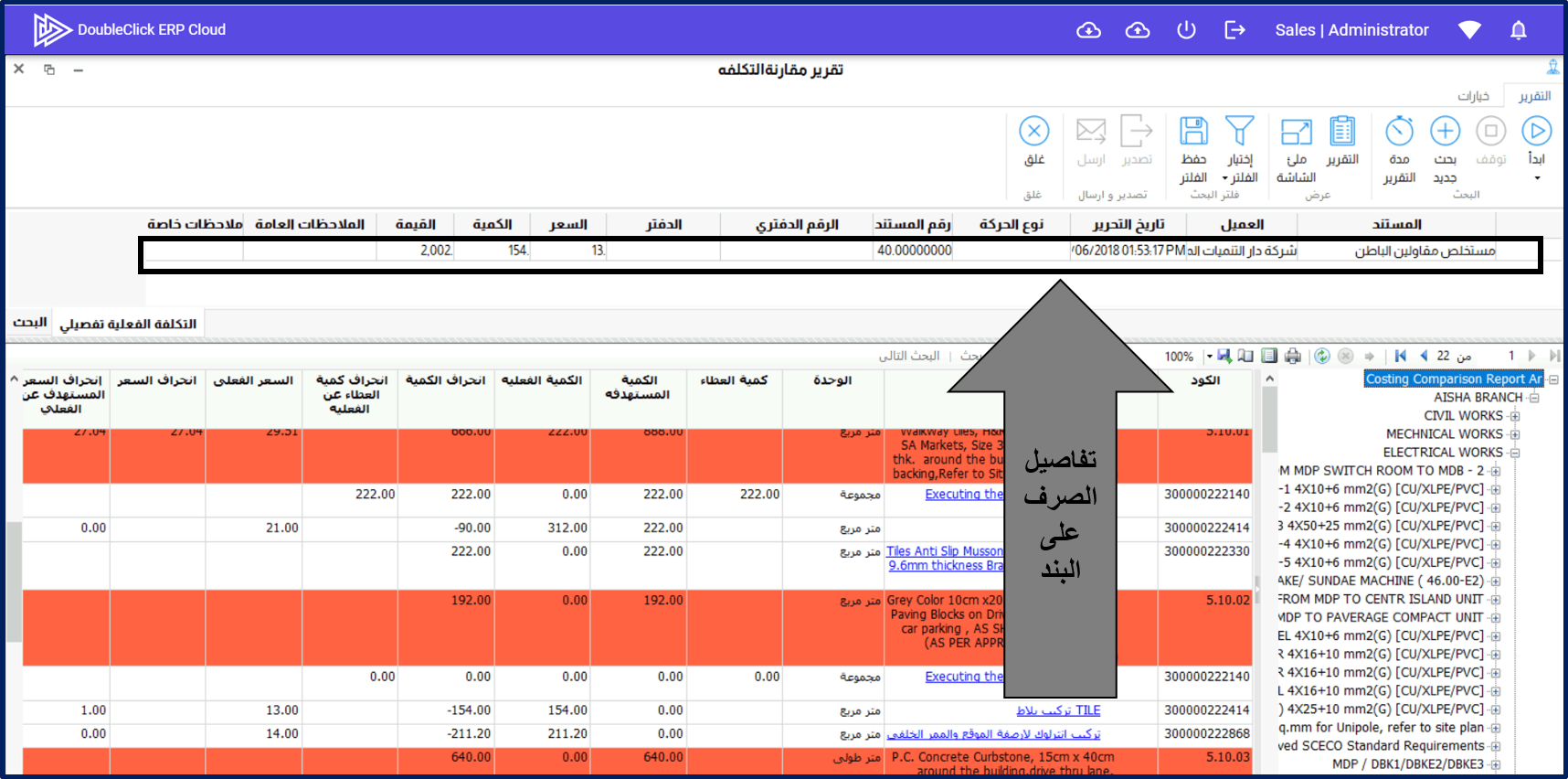Select 'q.mm for Unipole, refer to site plan' item

(x=1381, y=727)
